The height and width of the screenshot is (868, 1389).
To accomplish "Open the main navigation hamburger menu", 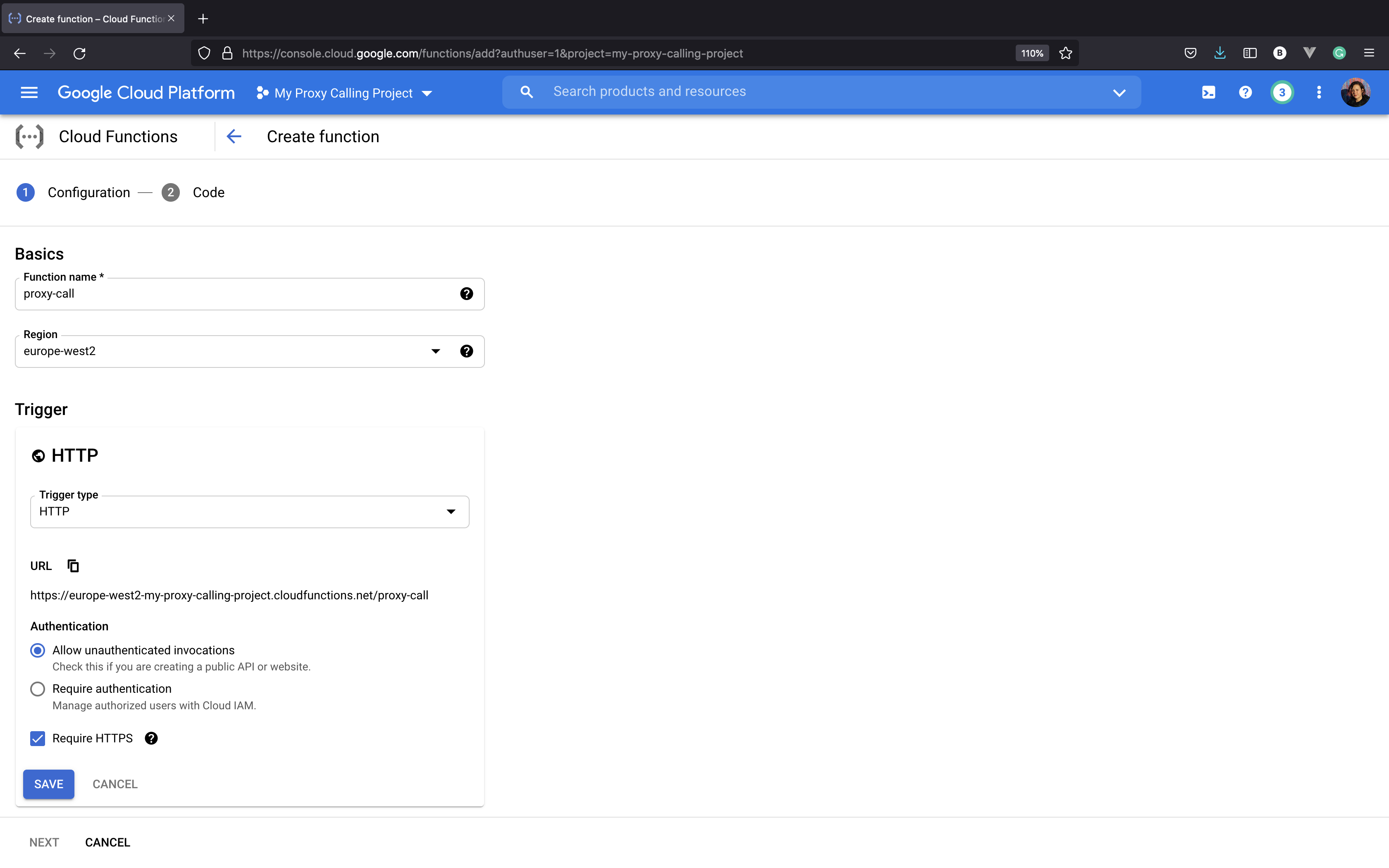I will (29, 93).
